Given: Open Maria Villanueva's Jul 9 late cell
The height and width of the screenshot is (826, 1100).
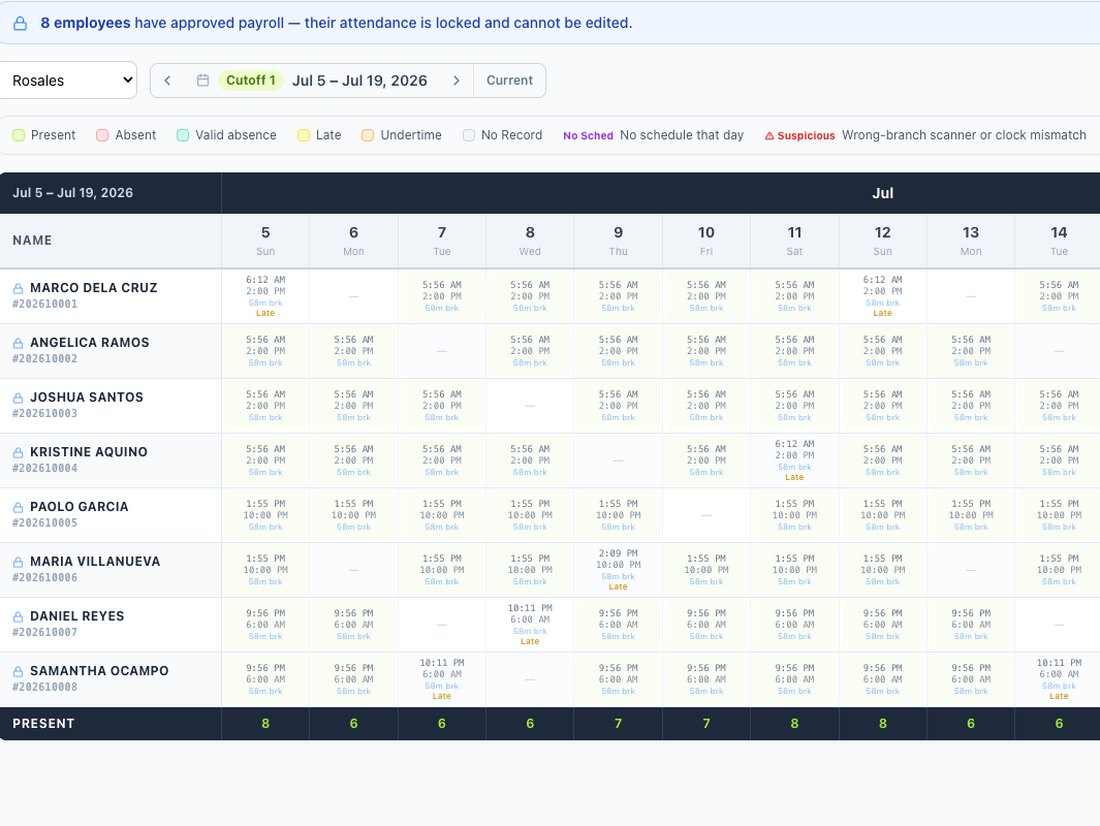Looking at the screenshot, I should click(x=618, y=570).
